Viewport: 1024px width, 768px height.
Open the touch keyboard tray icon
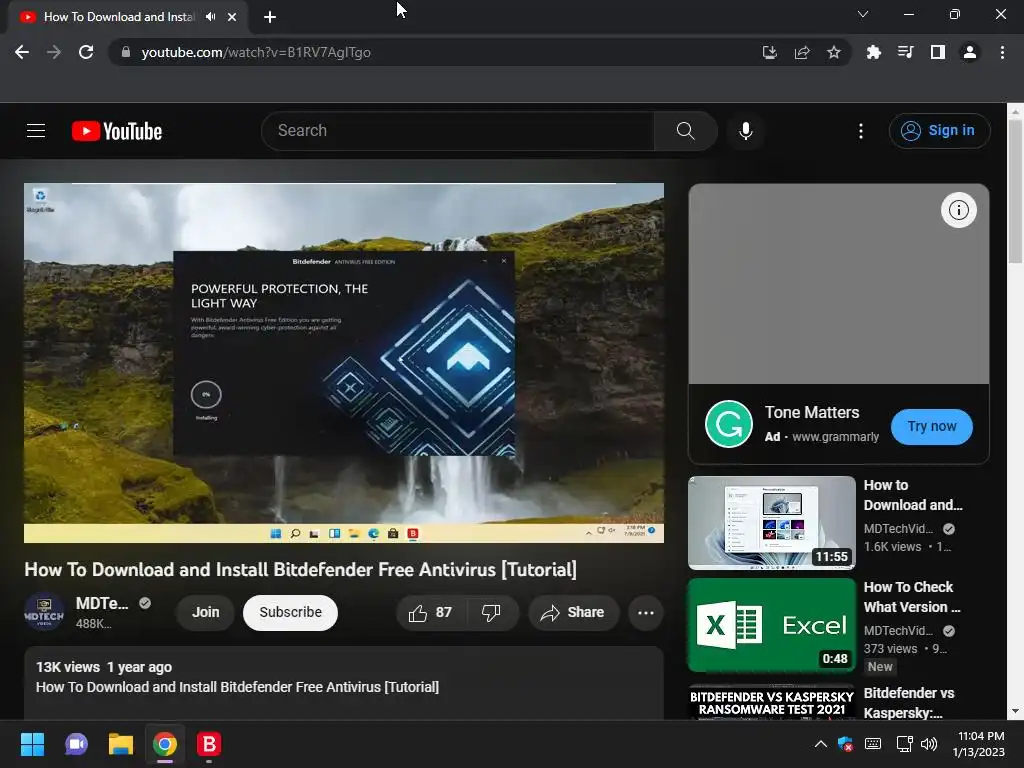point(872,744)
